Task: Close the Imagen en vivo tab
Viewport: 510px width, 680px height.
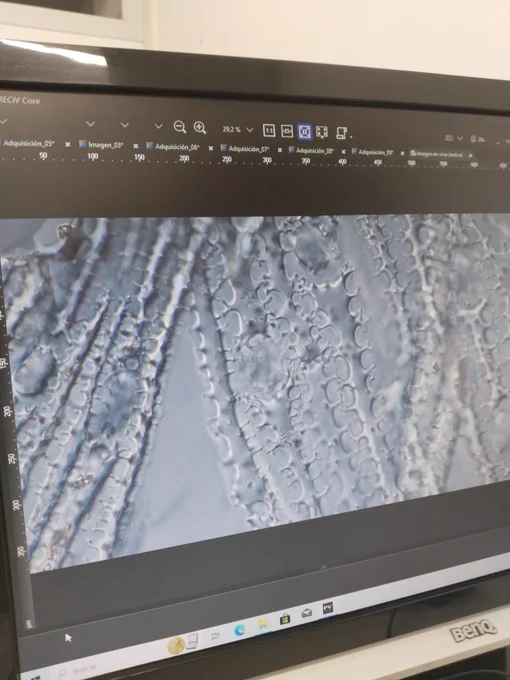Action: (471, 155)
